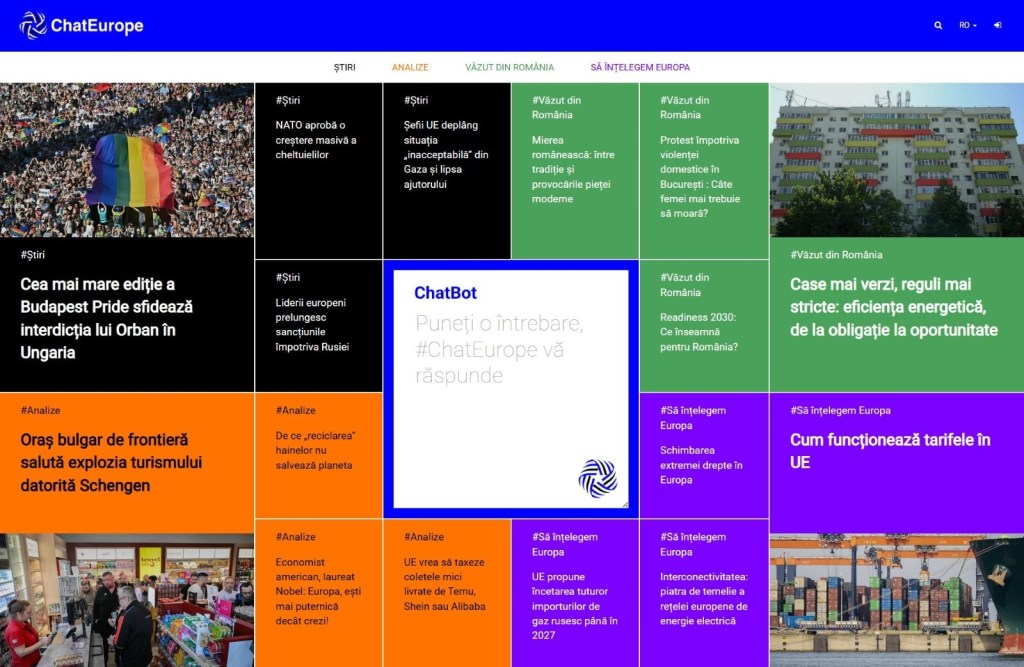Open the Budapest Pride crowd photo
Viewport: 1024px width, 667px height.
pyautogui.click(x=127, y=160)
